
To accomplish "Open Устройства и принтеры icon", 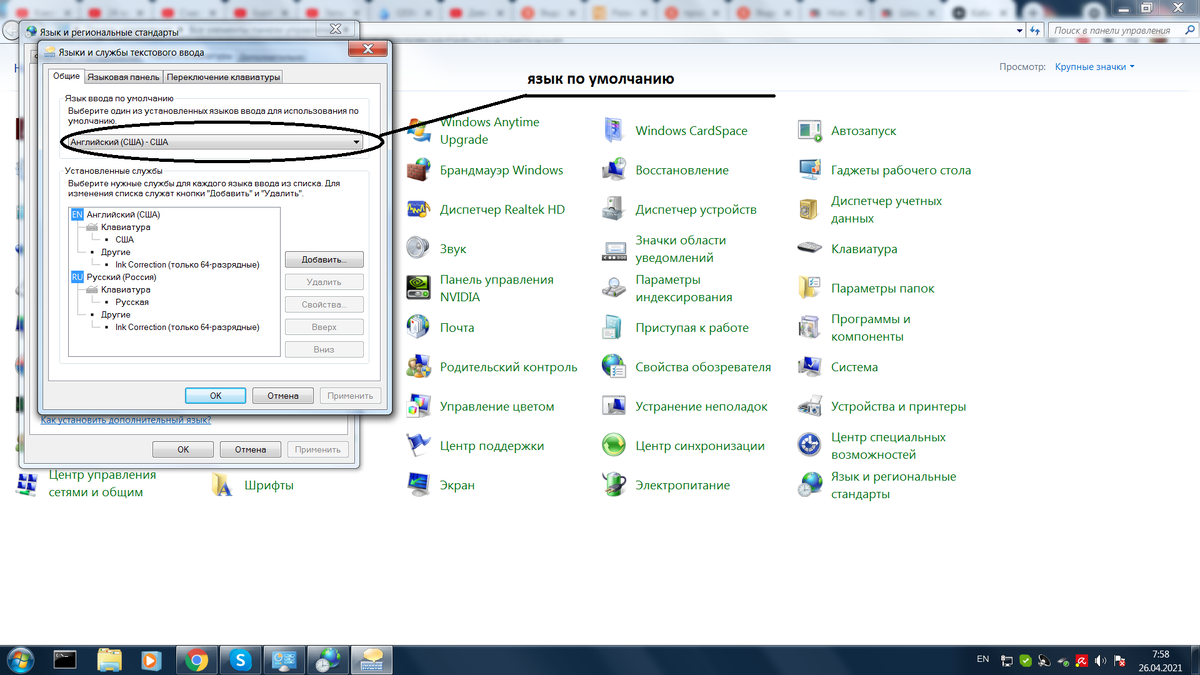I will pyautogui.click(x=810, y=406).
